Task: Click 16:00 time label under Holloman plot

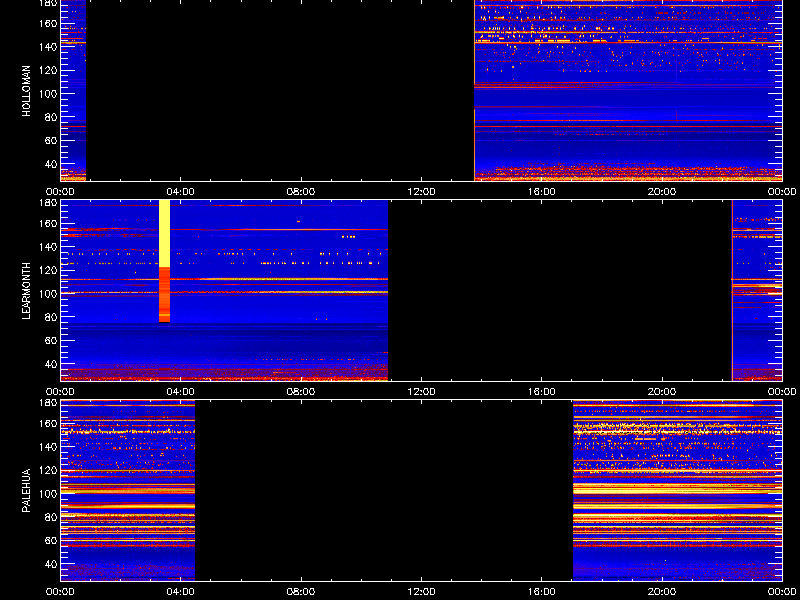Action: pyautogui.click(x=542, y=192)
